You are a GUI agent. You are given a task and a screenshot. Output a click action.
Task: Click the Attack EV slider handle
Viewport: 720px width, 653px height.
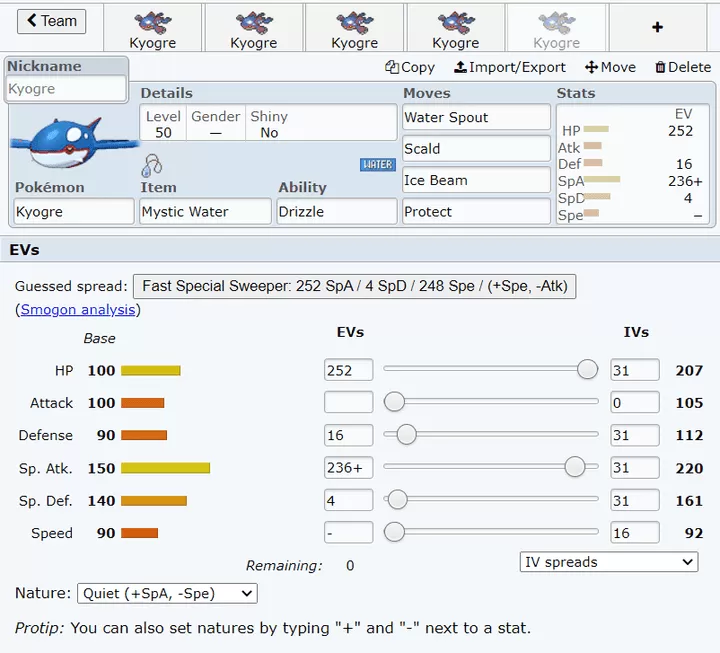394,401
